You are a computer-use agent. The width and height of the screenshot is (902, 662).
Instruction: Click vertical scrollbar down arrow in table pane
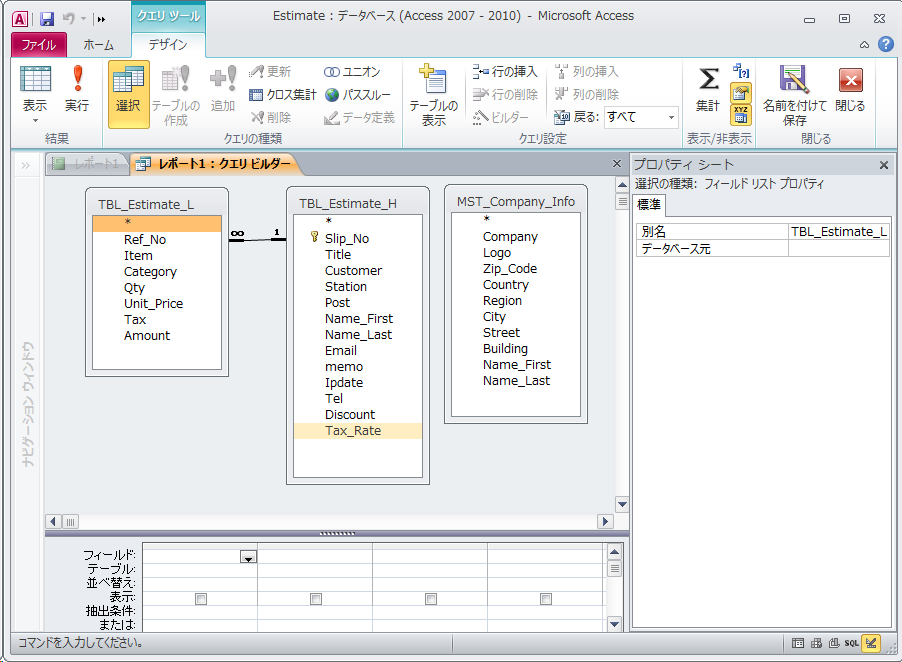tap(622, 504)
